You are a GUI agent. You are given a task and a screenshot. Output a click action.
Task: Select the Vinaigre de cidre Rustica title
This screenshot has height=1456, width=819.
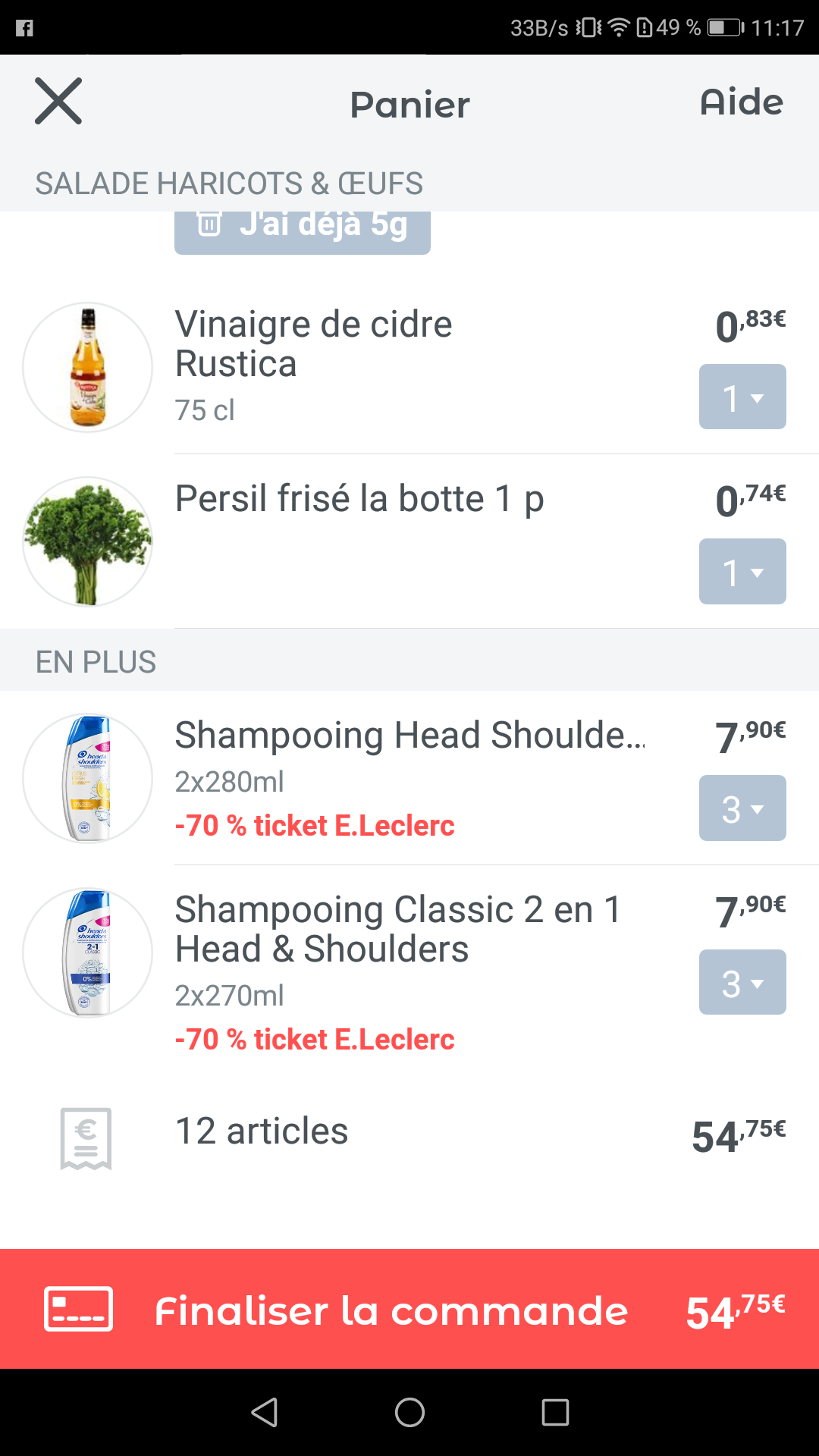click(313, 344)
